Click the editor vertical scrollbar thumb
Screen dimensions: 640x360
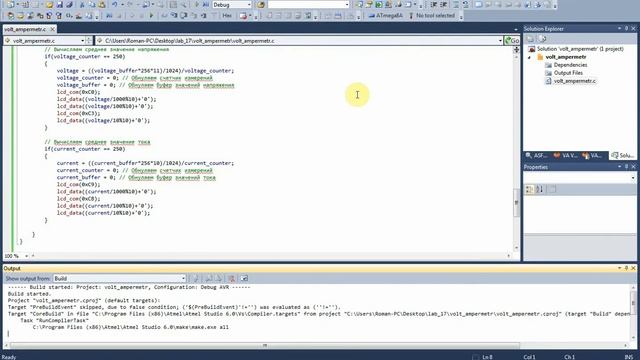(x=516, y=203)
